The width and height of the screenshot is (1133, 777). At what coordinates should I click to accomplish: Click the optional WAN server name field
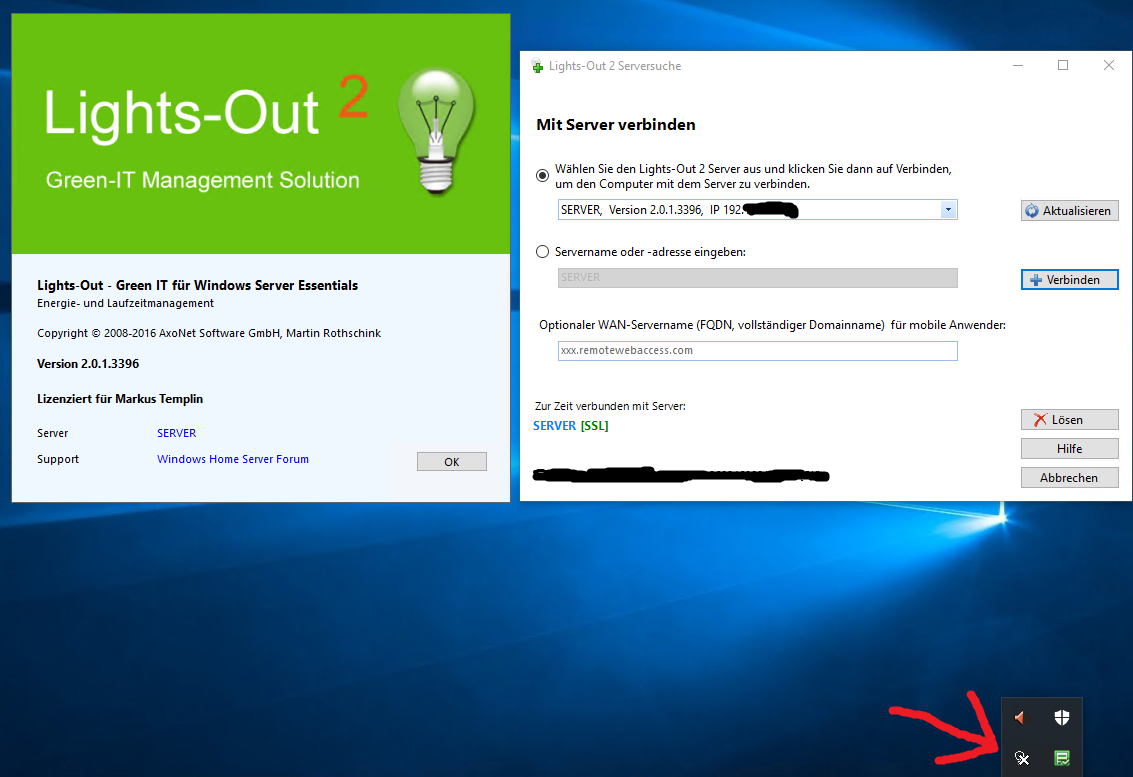tap(756, 351)
